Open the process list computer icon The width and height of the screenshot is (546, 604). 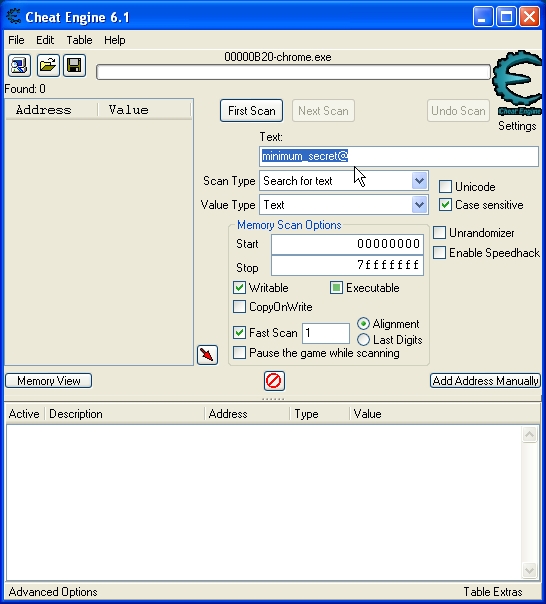coord(19,65)
